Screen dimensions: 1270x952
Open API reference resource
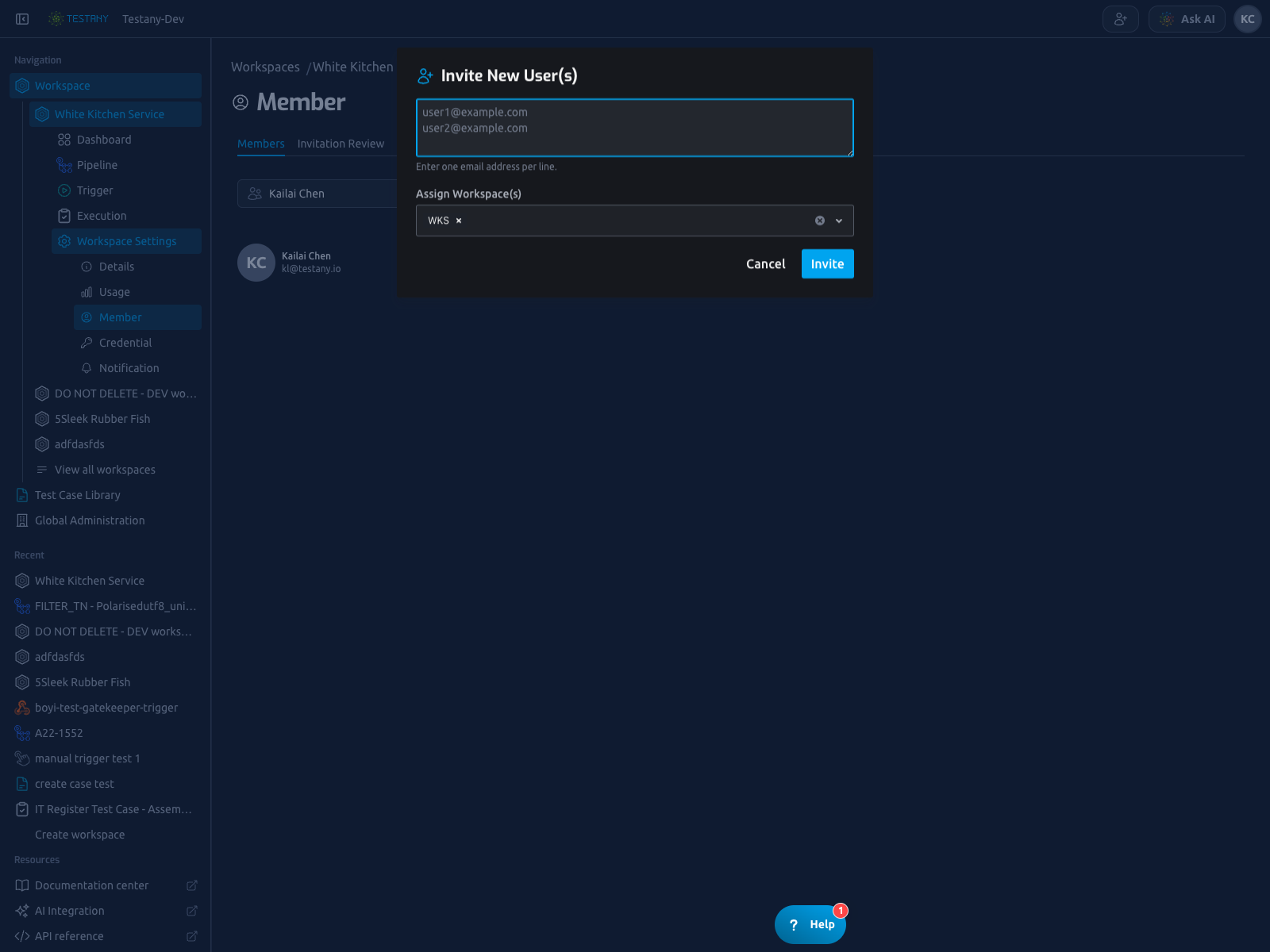pyautogui.click(x=68, y=936)
